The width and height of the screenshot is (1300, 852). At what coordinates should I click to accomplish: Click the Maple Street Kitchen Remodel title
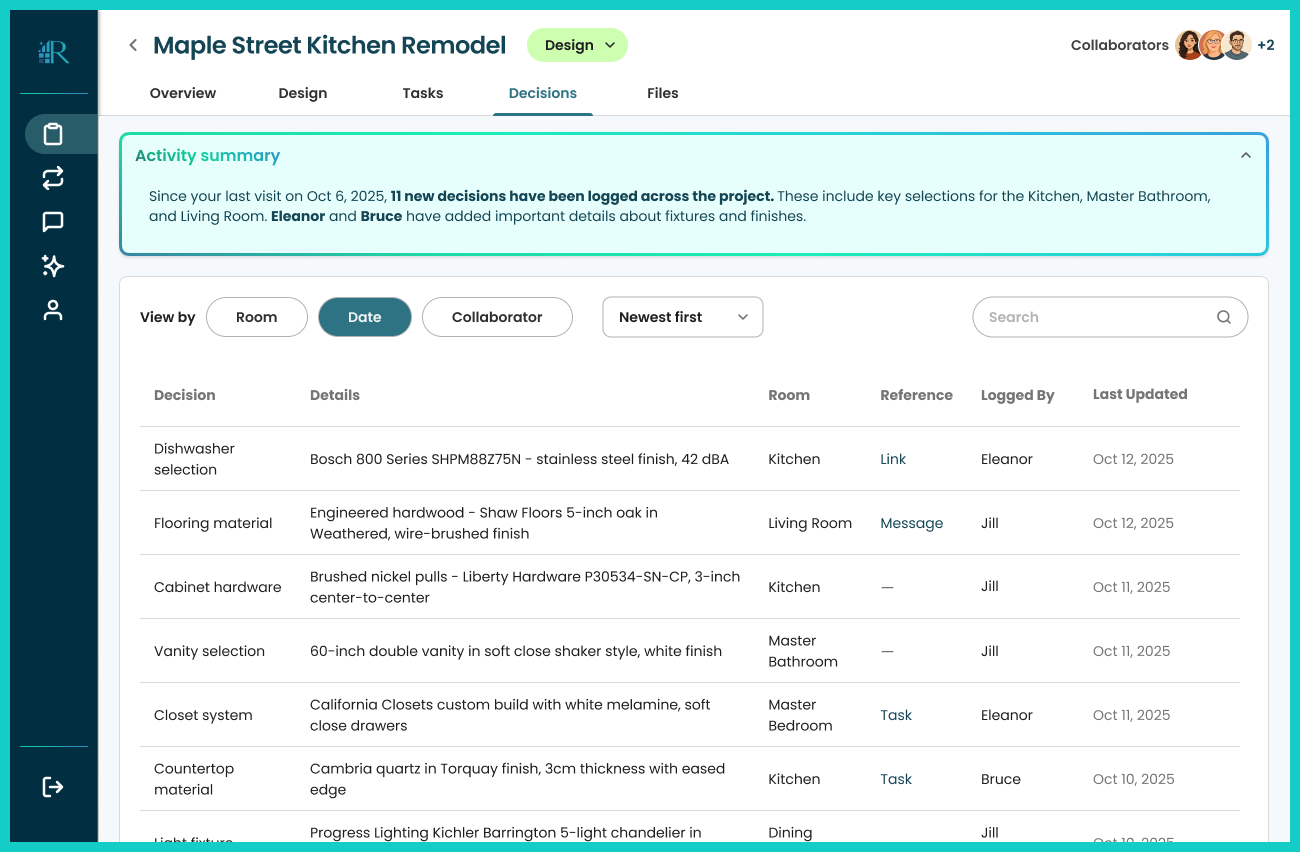(330, 45)
